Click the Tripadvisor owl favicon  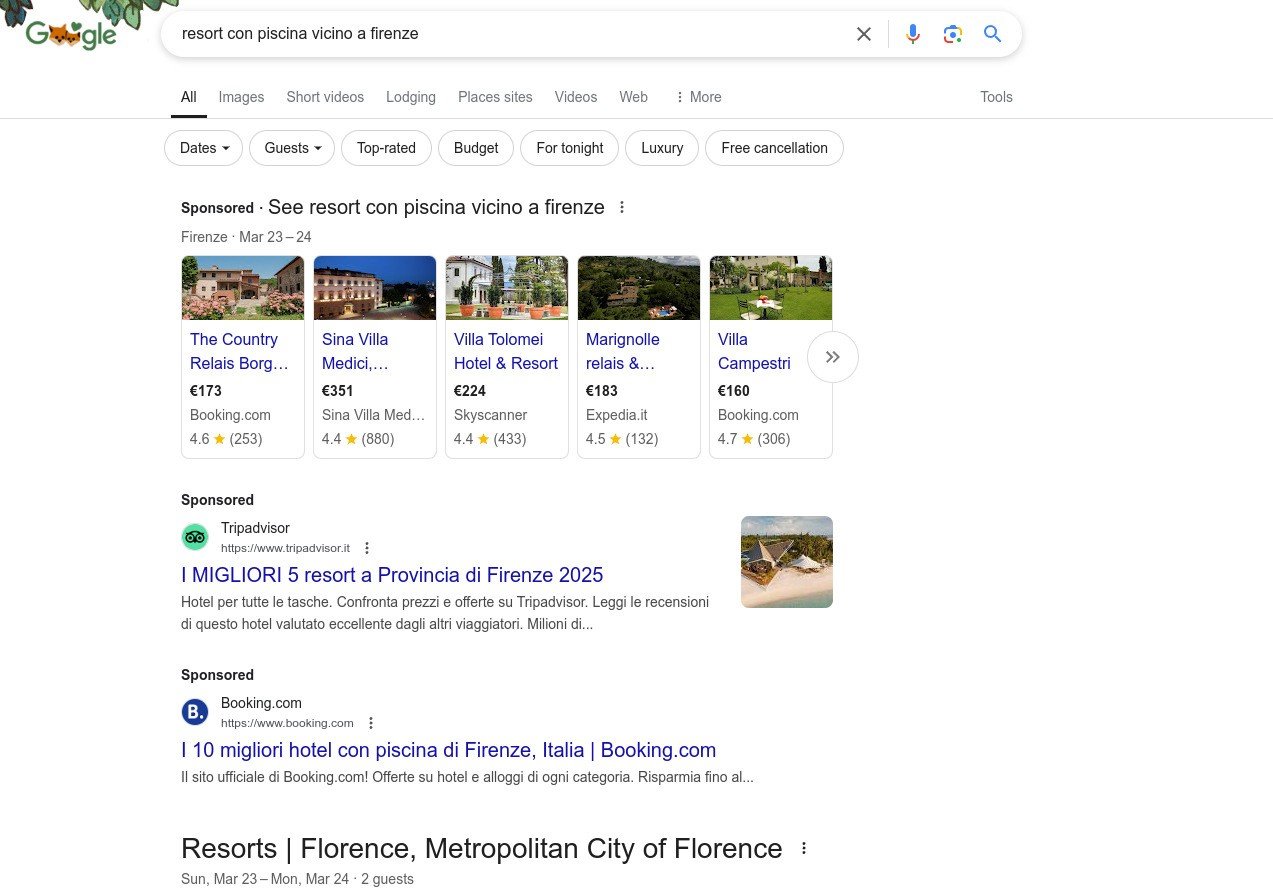coord(195,537)
